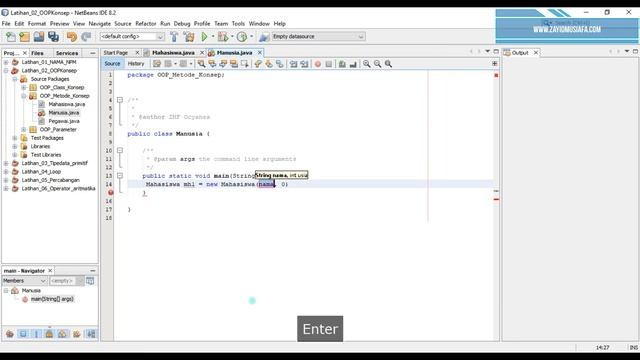The width and height of the screenshot is (640, 360).
Task: Toggle the Rectangular Selection icon
Action: tap(244, 64)
